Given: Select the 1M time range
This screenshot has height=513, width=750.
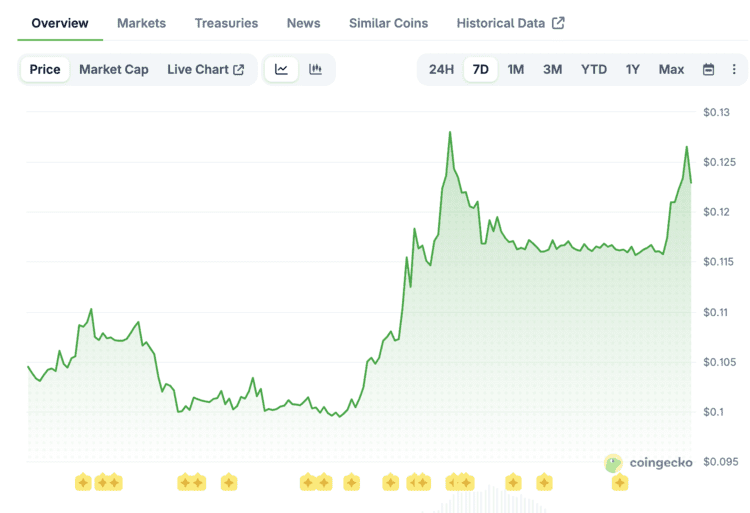Looking at the screenshot, I should [515, 69].
